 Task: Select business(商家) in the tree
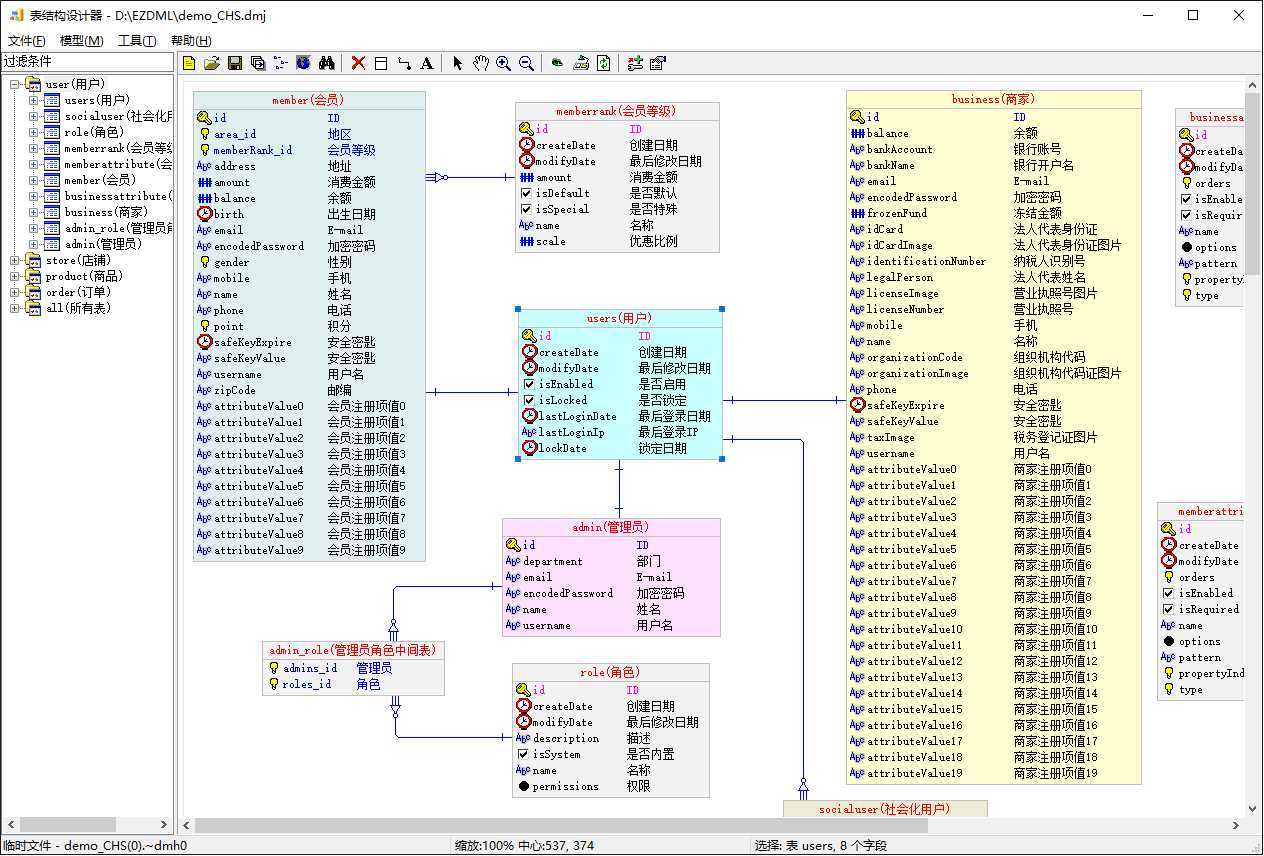(x=106, y=212)
